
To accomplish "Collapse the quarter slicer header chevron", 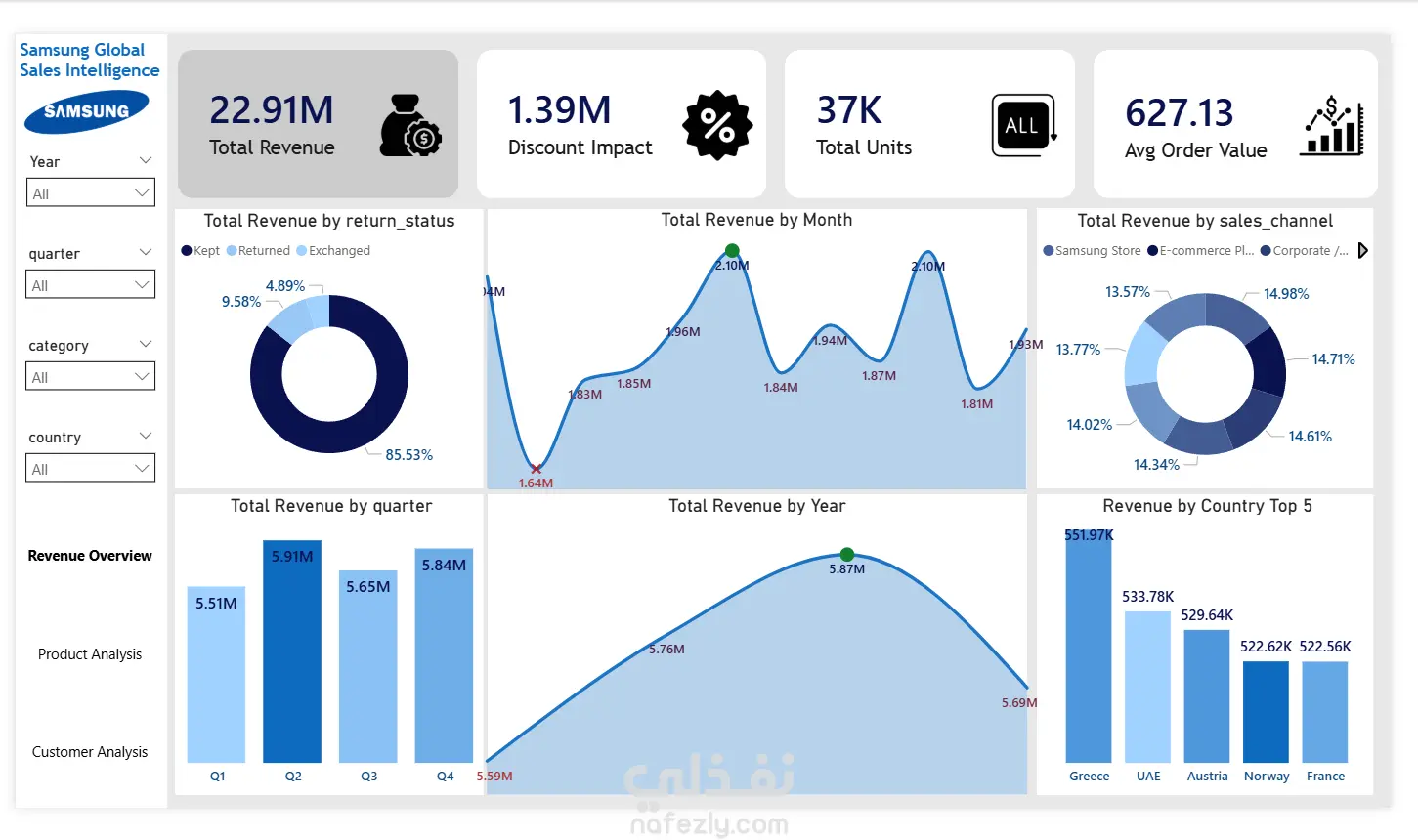I will tap(146, 252).
